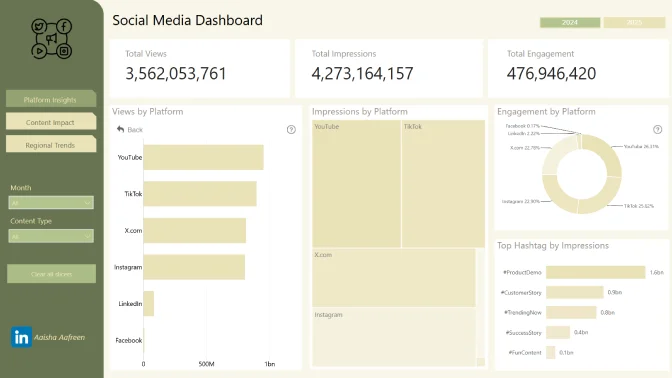Select the YouTube bar in Views chart
Image resolution: width=672 pixels, height=378 pixels.
[x=204, y=157]
